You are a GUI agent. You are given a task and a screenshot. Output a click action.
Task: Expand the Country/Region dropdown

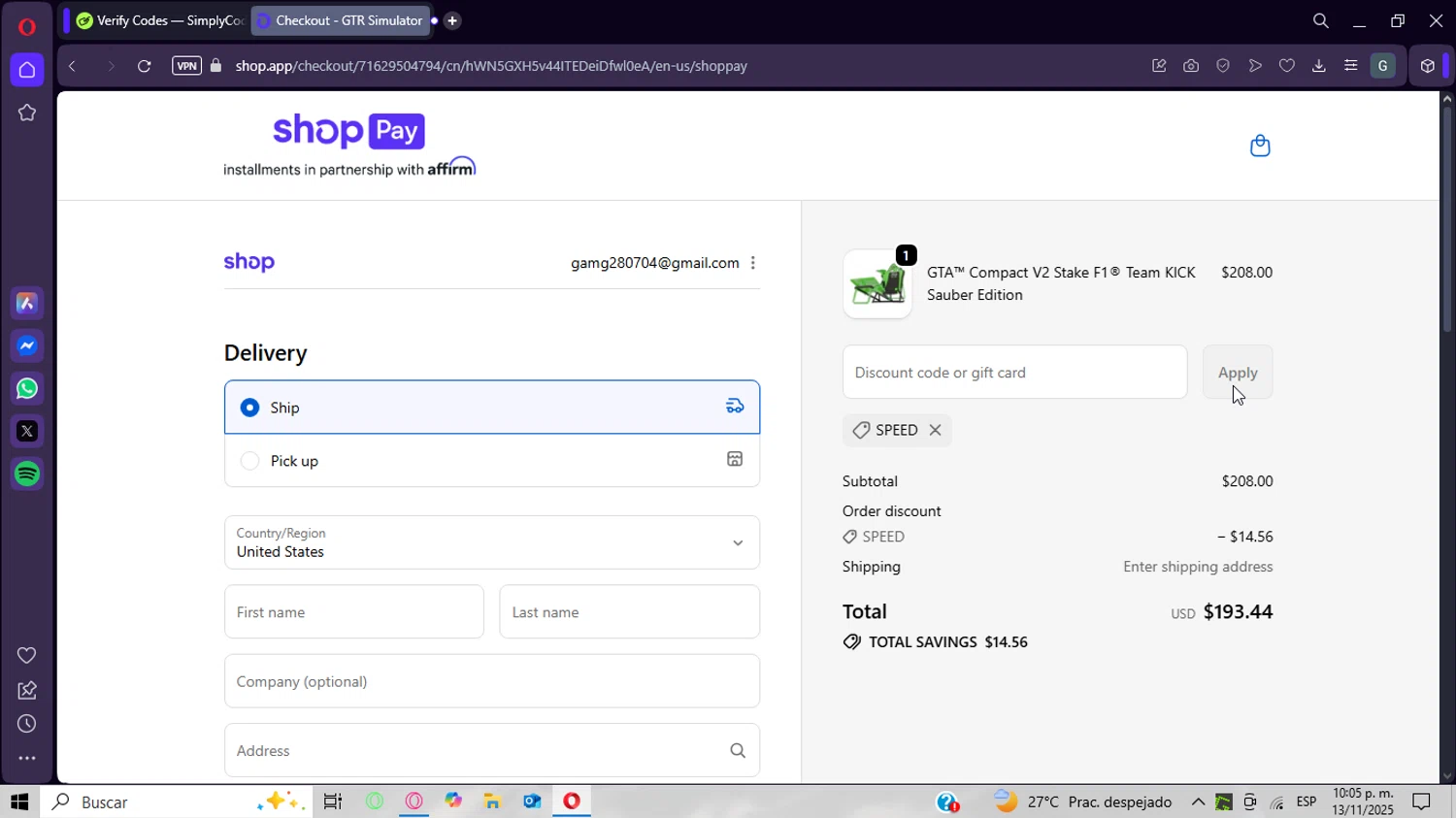(492, 542)
